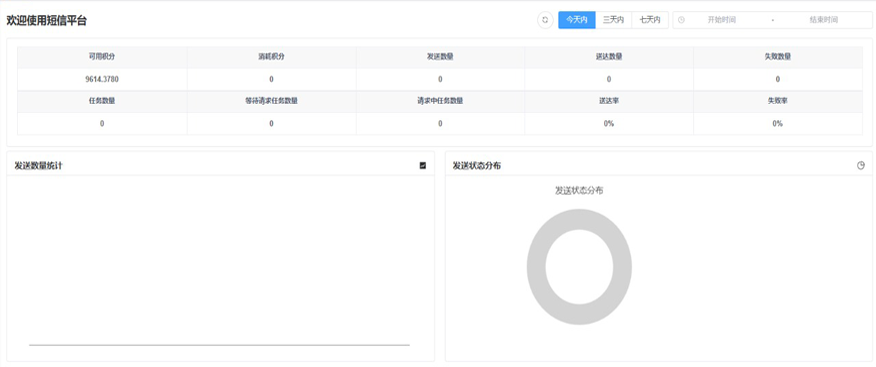
Task: Click the 0 value under 请求中任务数量
Action: pos(440,123)
